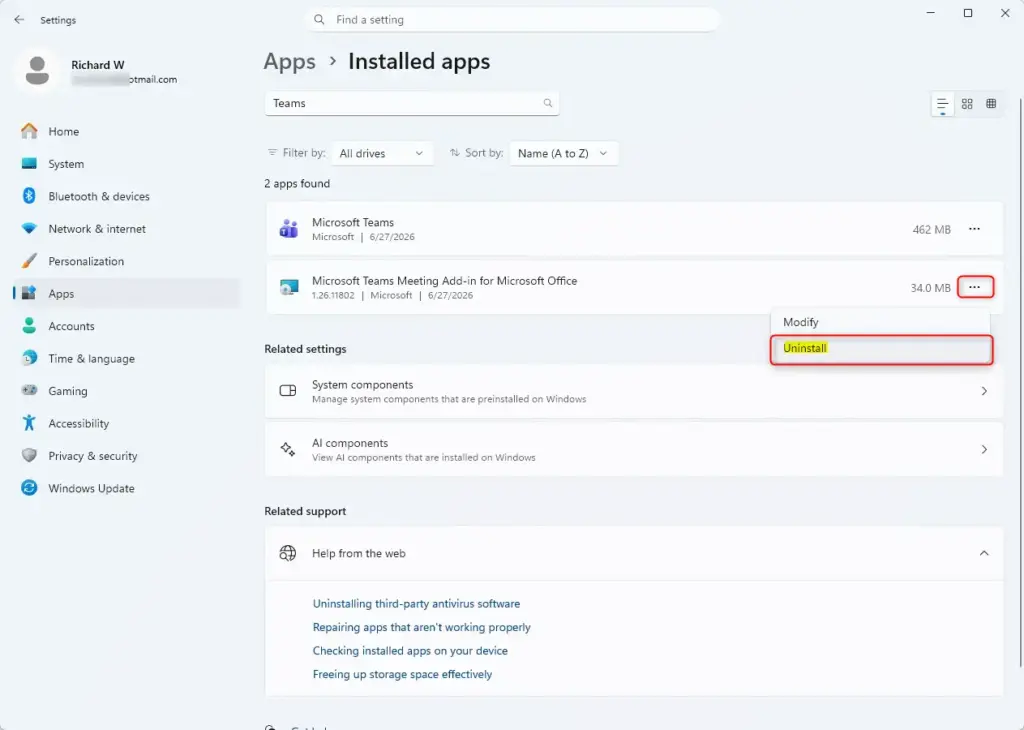Image resolution: width=1024 pixels, height=730 pixels.
Task: Open System settings
Action: [x=127, y=164]
